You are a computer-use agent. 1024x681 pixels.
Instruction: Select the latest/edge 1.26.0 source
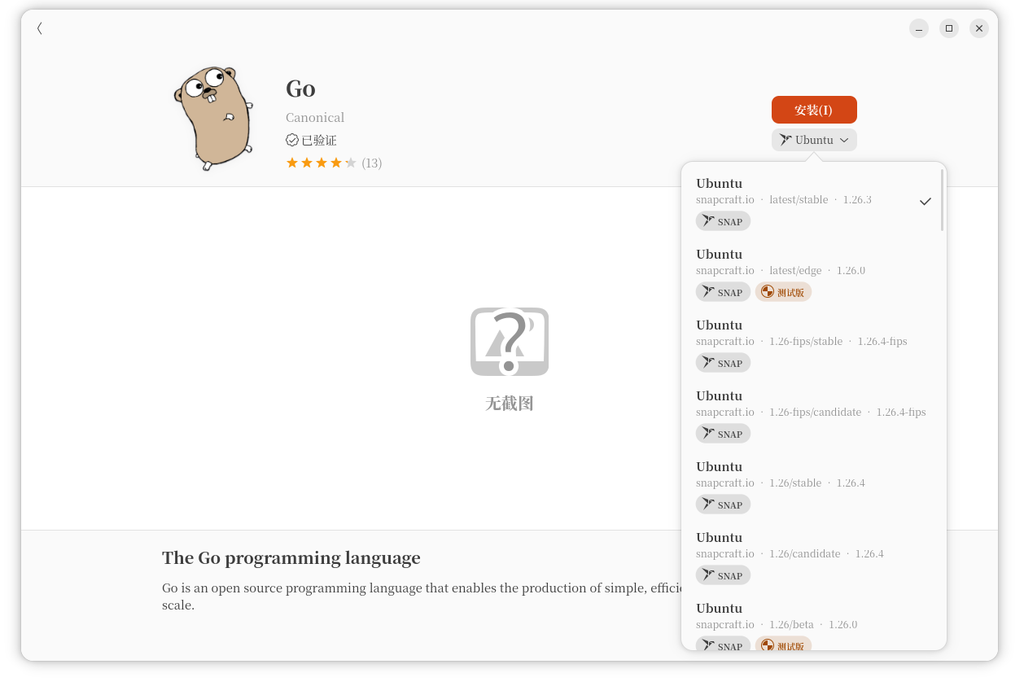[x=814, y=273]
